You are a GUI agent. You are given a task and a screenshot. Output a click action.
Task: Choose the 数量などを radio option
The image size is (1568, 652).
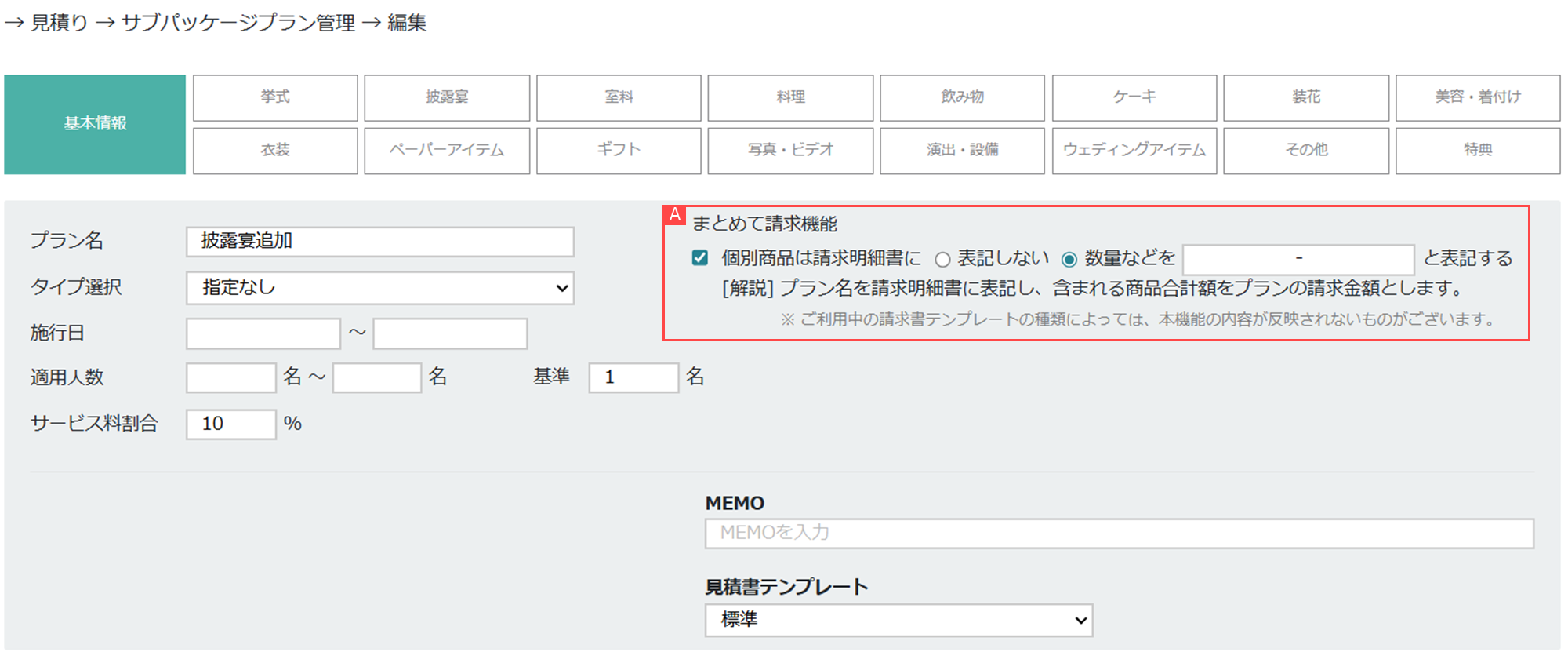[1069, 260]
